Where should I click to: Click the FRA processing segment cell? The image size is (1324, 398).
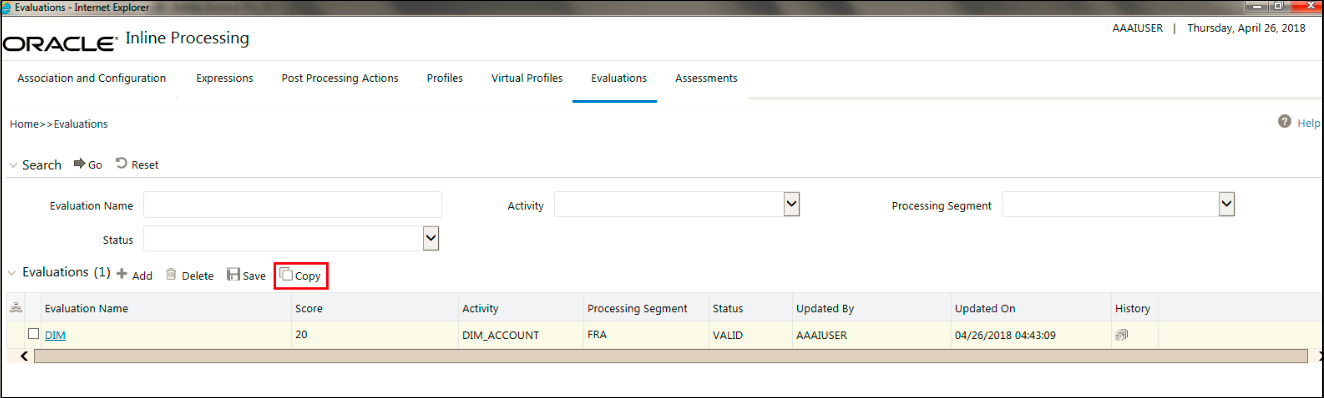598,335
